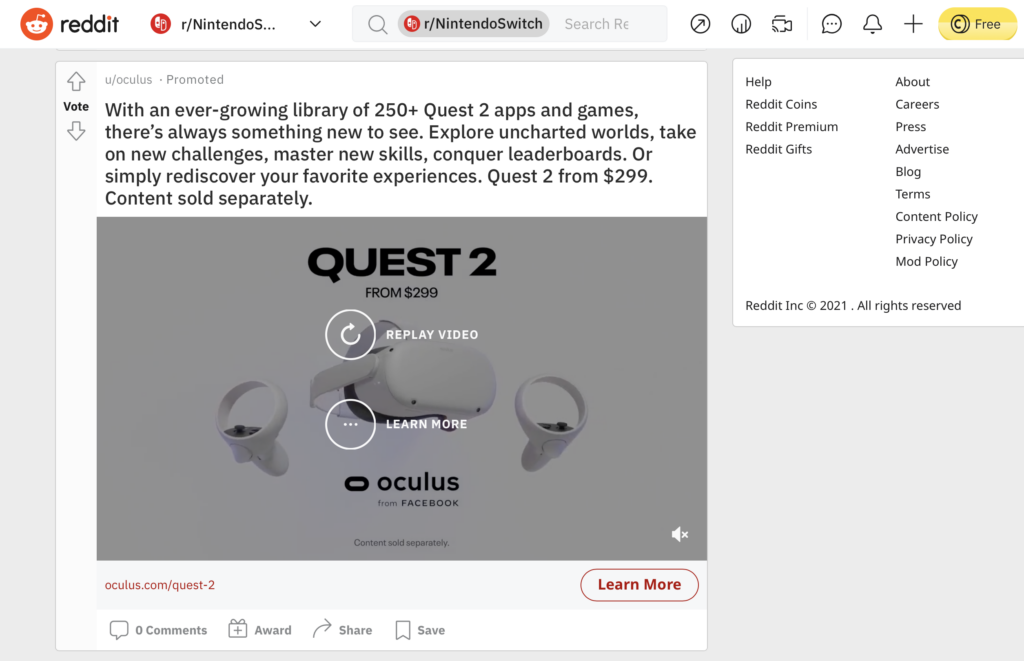Give the post an Award
The image size is (1024, 661).
point(259,630)
